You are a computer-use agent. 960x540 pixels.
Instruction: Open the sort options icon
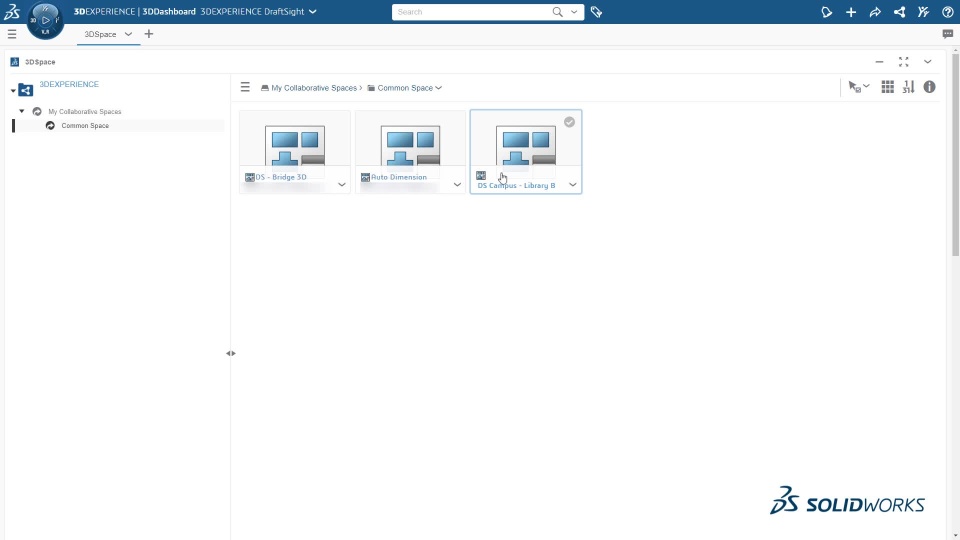[x=909, y=87]
